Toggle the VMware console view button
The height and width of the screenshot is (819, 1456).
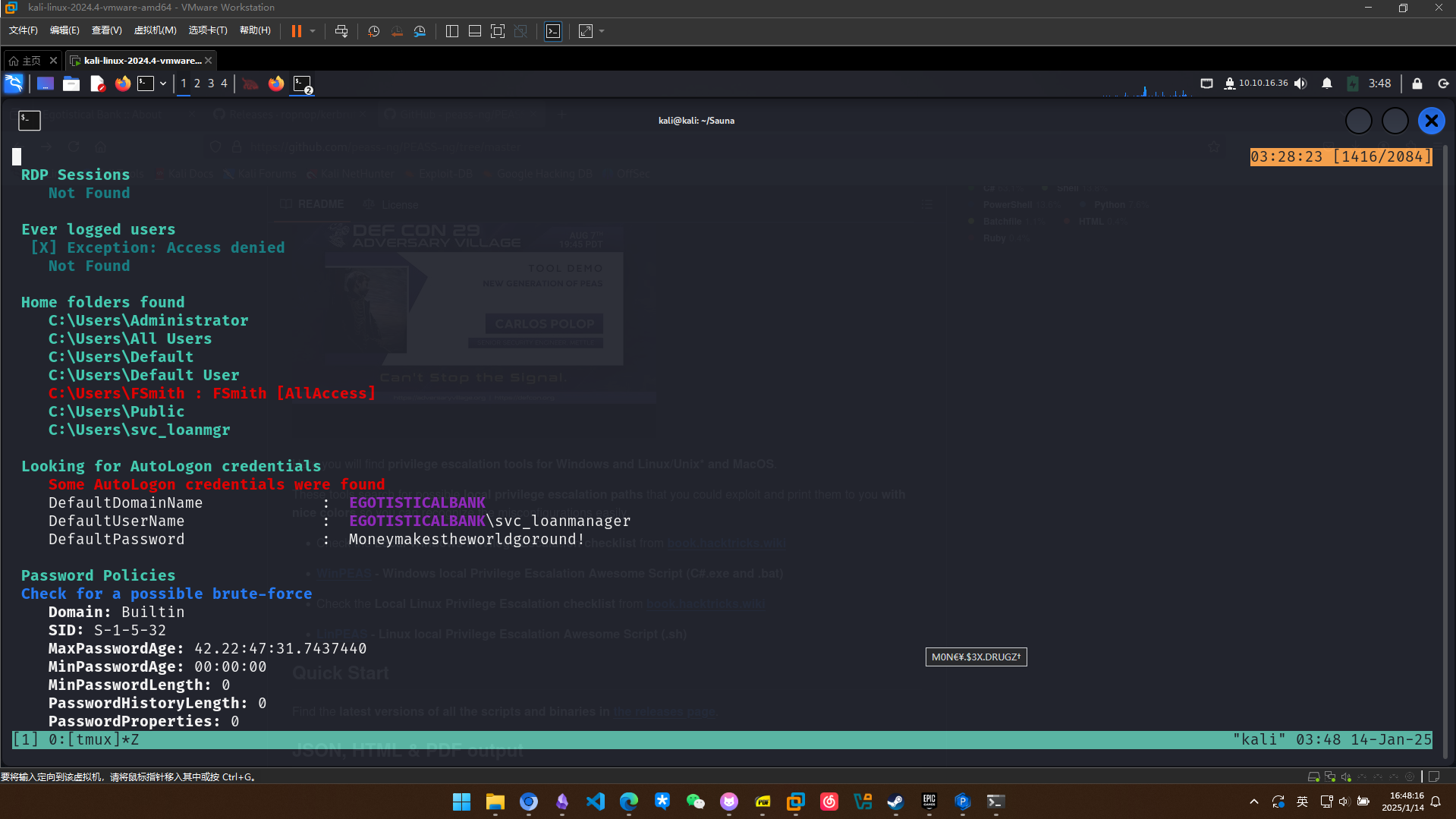(x=553, y=31)
